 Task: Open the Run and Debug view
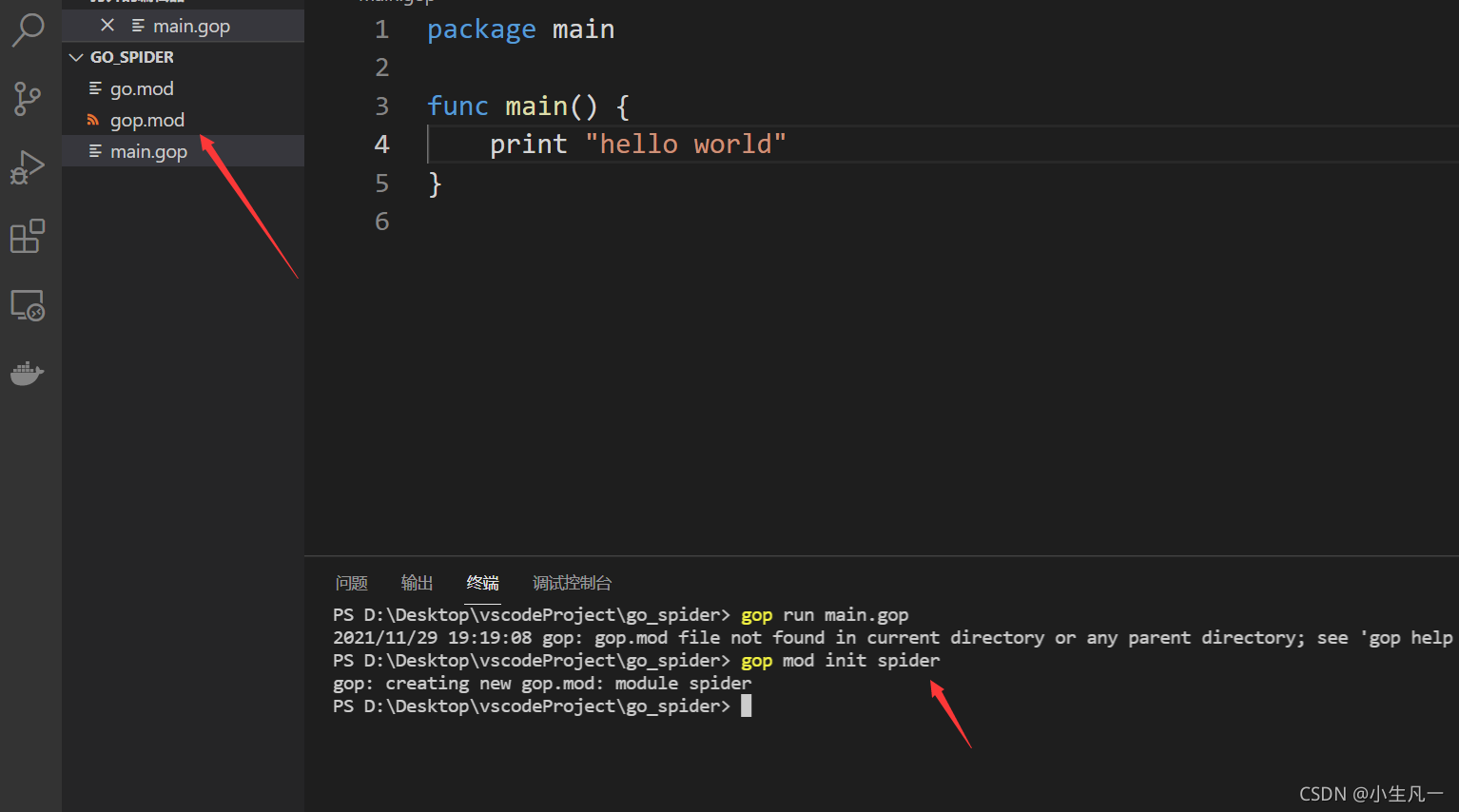click(x=28, y=167)
